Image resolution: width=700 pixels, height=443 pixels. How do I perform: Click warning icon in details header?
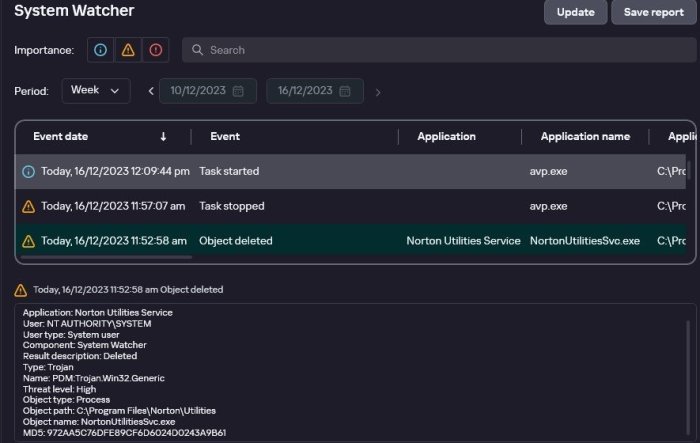(x=21, y=290)
